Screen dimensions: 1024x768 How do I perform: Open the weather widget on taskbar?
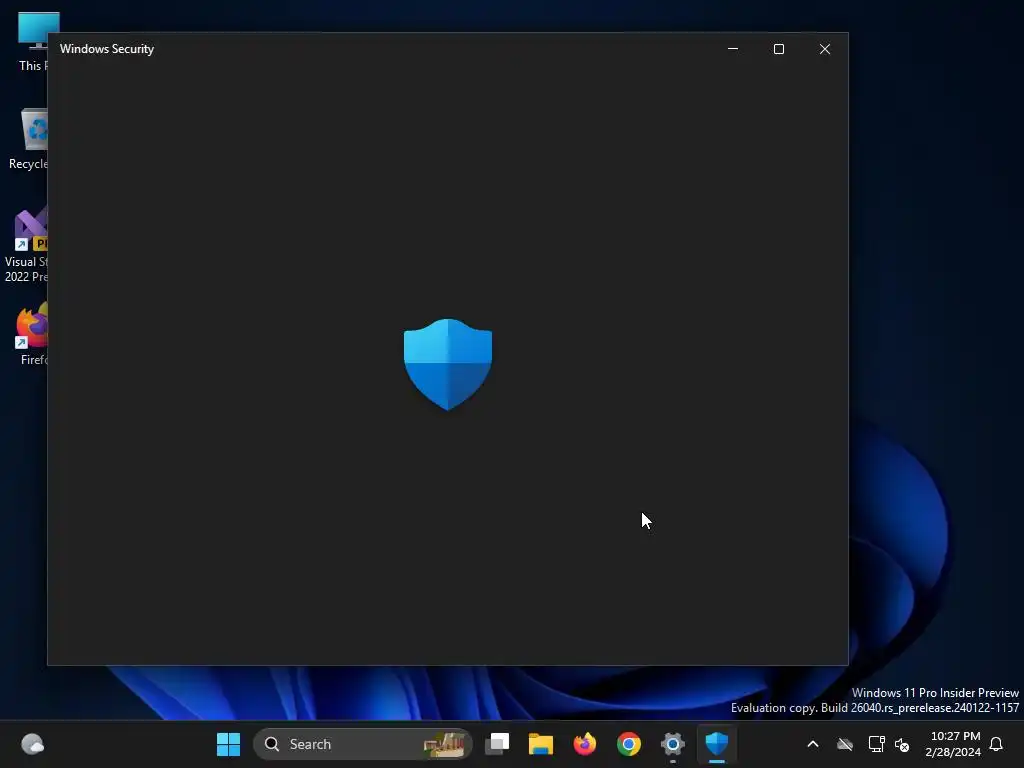pos(32,744)
